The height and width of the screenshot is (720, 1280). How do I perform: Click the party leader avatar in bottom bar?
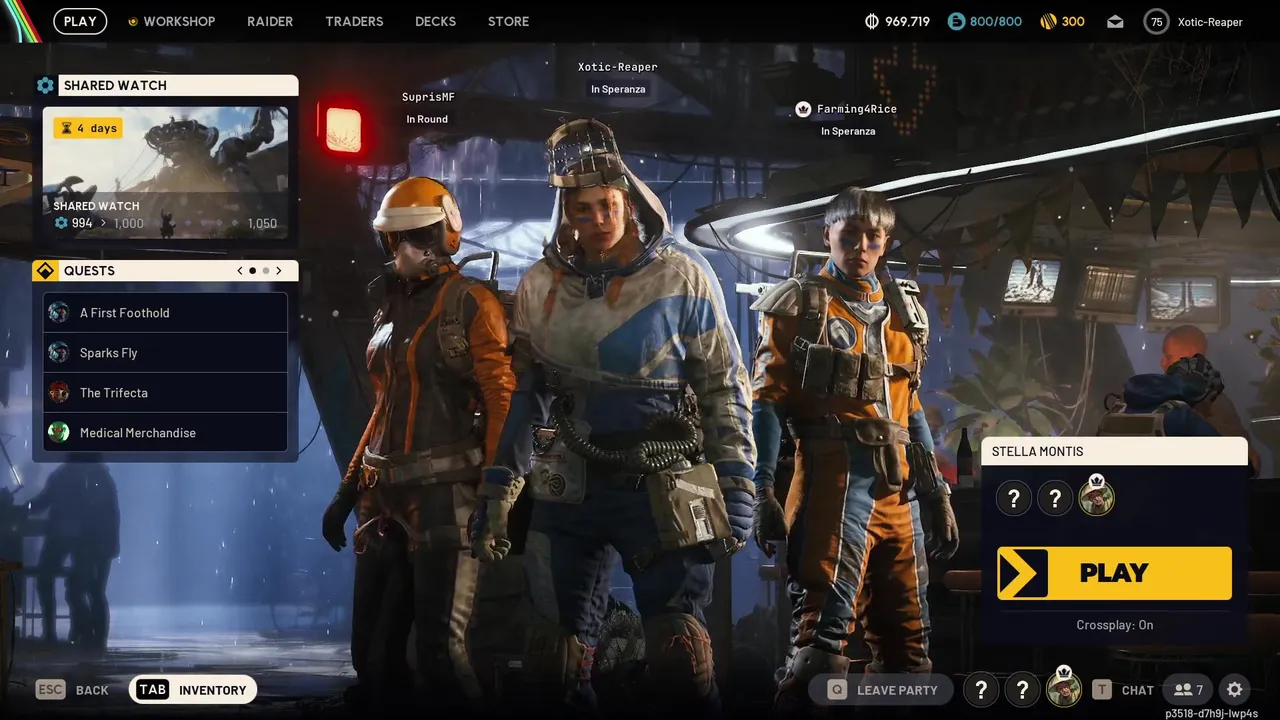tap(1063, 688)
